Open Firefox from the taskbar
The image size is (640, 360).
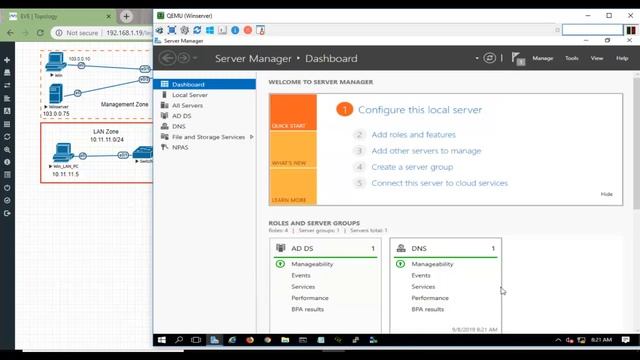(250, 340)
